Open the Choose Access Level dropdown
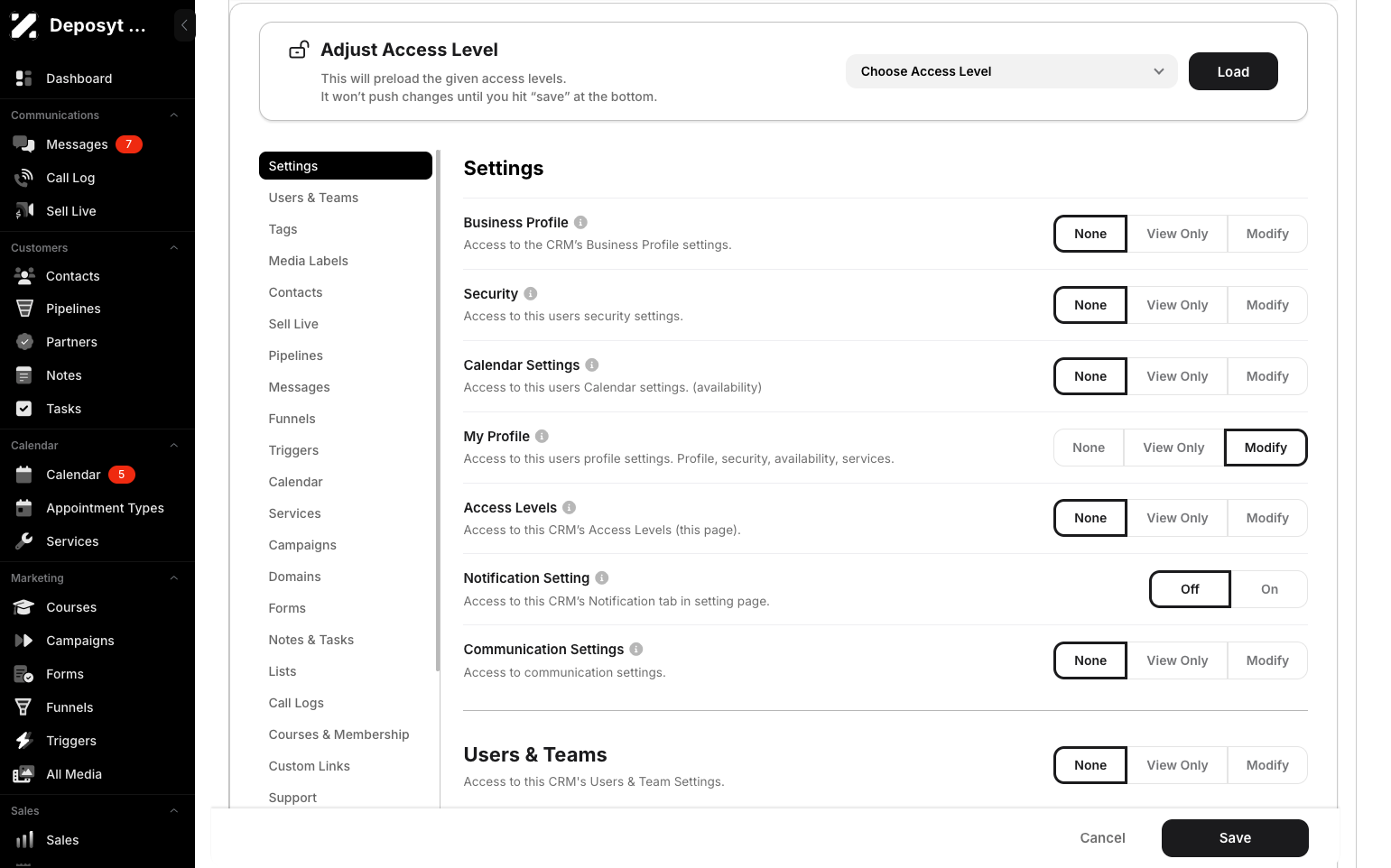Viewport: 1391px width, 868px height. [x=1011, y=71]
